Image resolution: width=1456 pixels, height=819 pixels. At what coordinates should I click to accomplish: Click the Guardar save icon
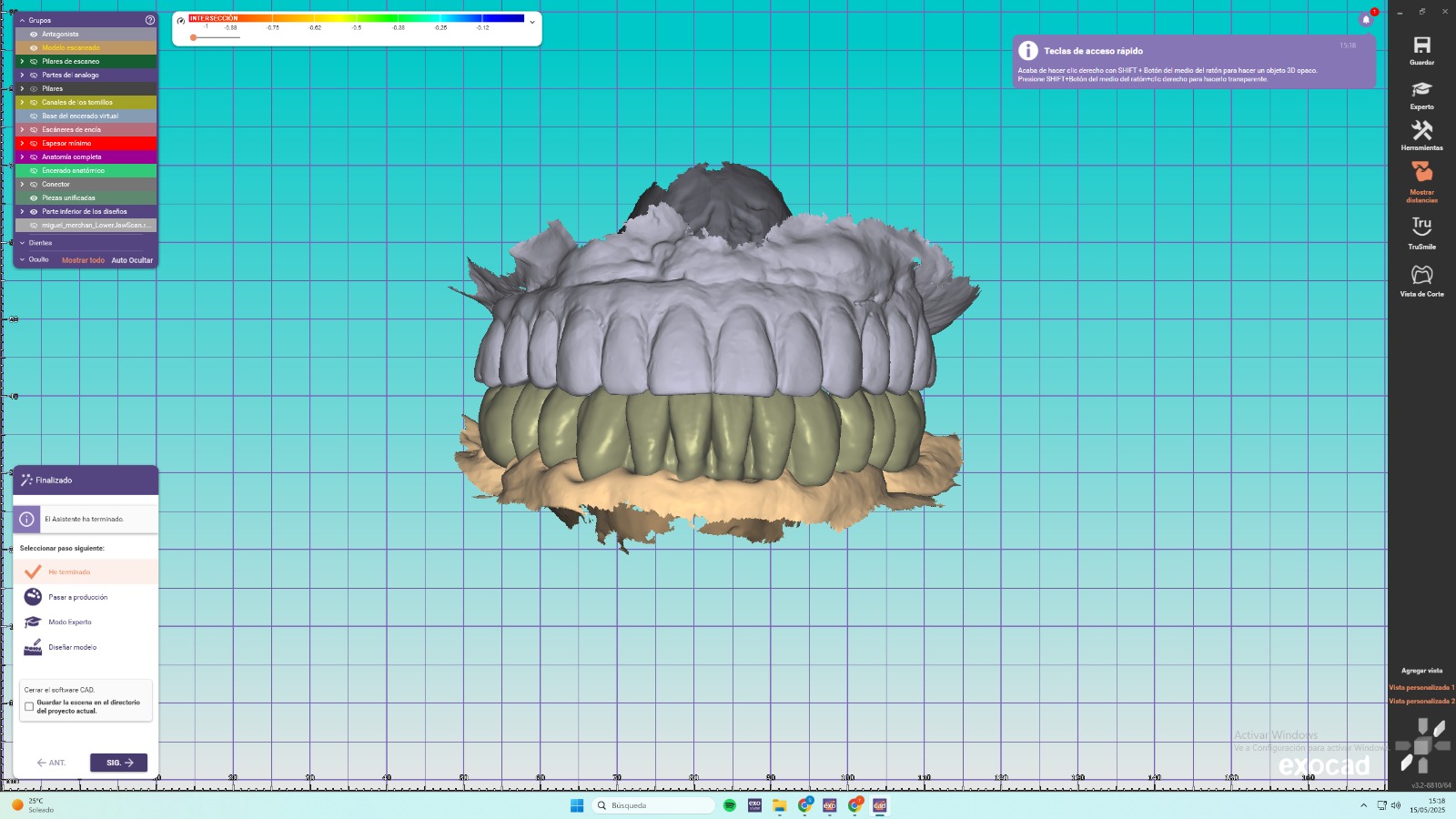pos(1421,46)
